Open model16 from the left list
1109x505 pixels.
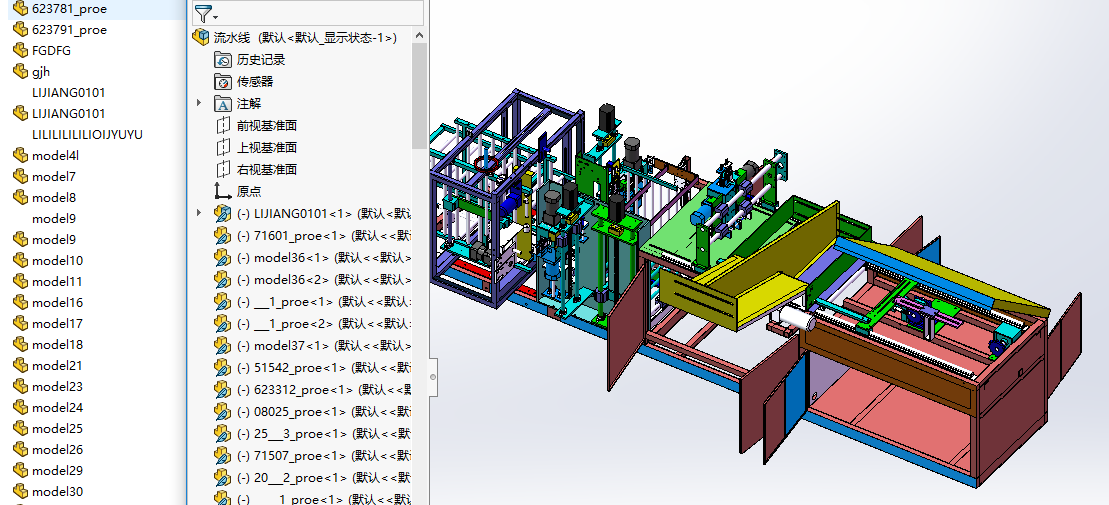point(57,303)
